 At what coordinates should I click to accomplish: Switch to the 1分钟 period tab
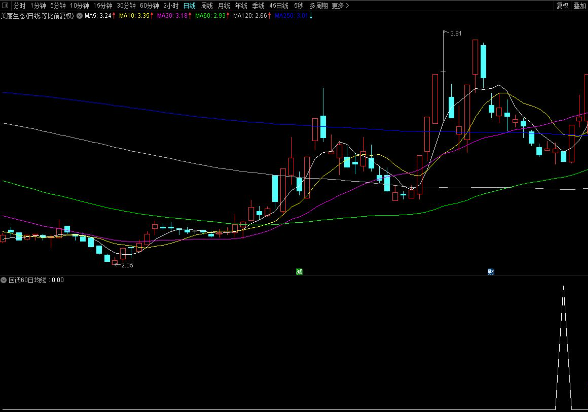click(38, 6)
